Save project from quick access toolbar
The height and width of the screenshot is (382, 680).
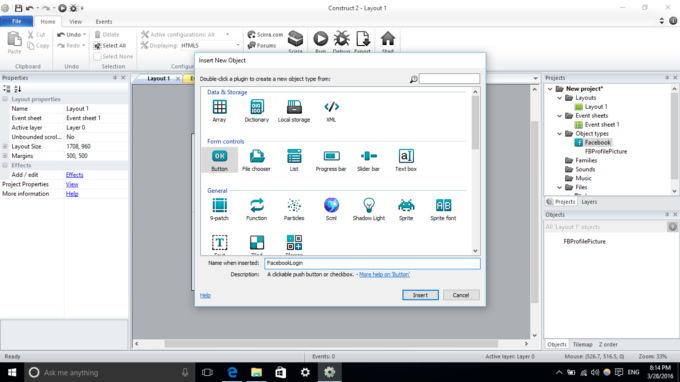18,8
